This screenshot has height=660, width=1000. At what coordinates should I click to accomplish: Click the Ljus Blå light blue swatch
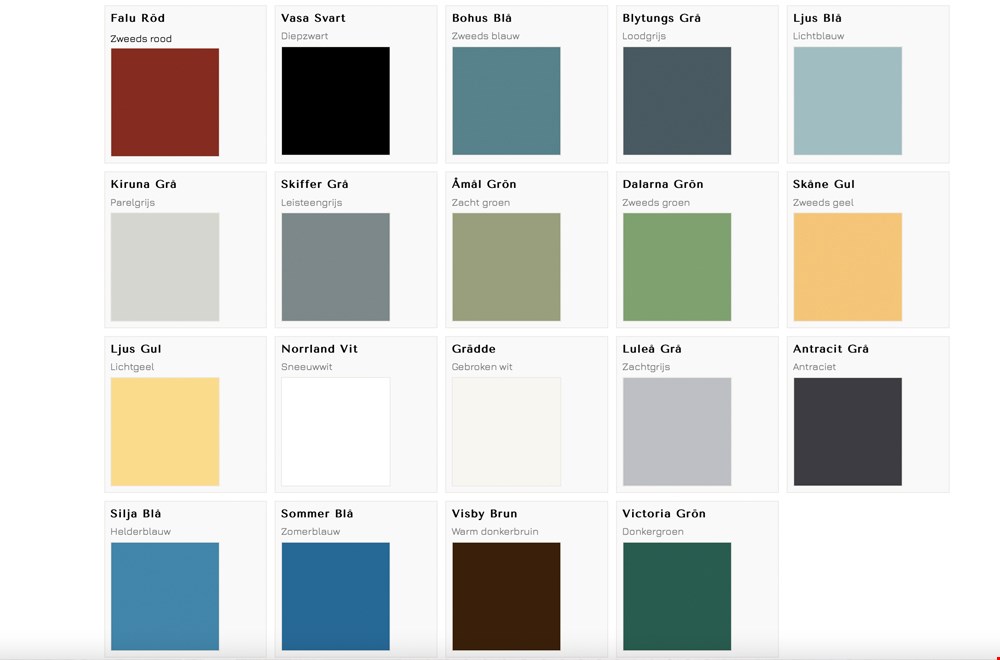[x=847, y=101]
